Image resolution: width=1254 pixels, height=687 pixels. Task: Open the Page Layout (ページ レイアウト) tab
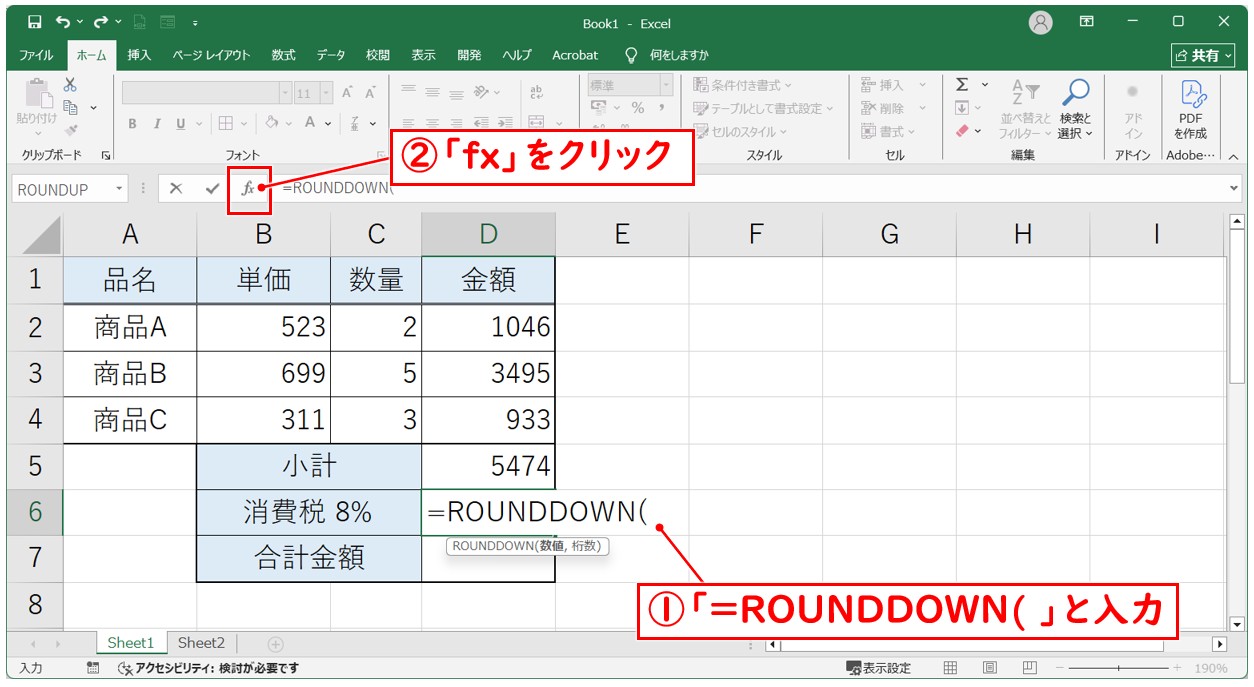(x=211, y=55)
